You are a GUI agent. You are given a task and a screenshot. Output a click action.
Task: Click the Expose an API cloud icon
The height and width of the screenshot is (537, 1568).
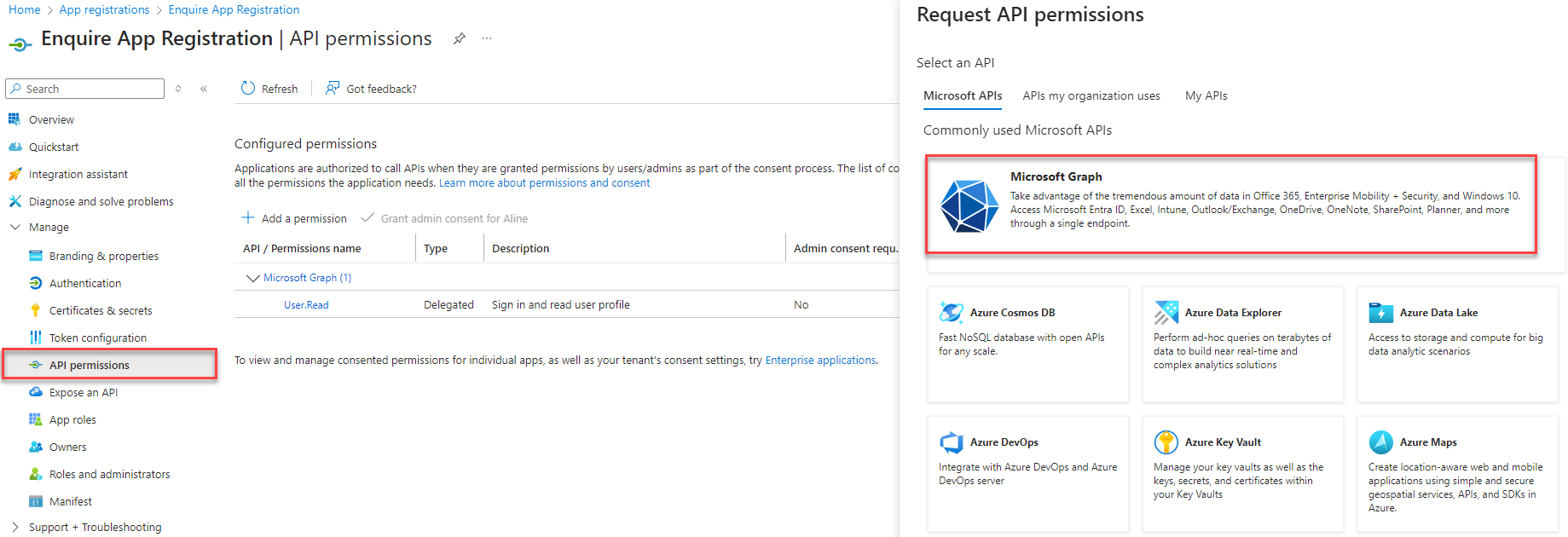35,392
